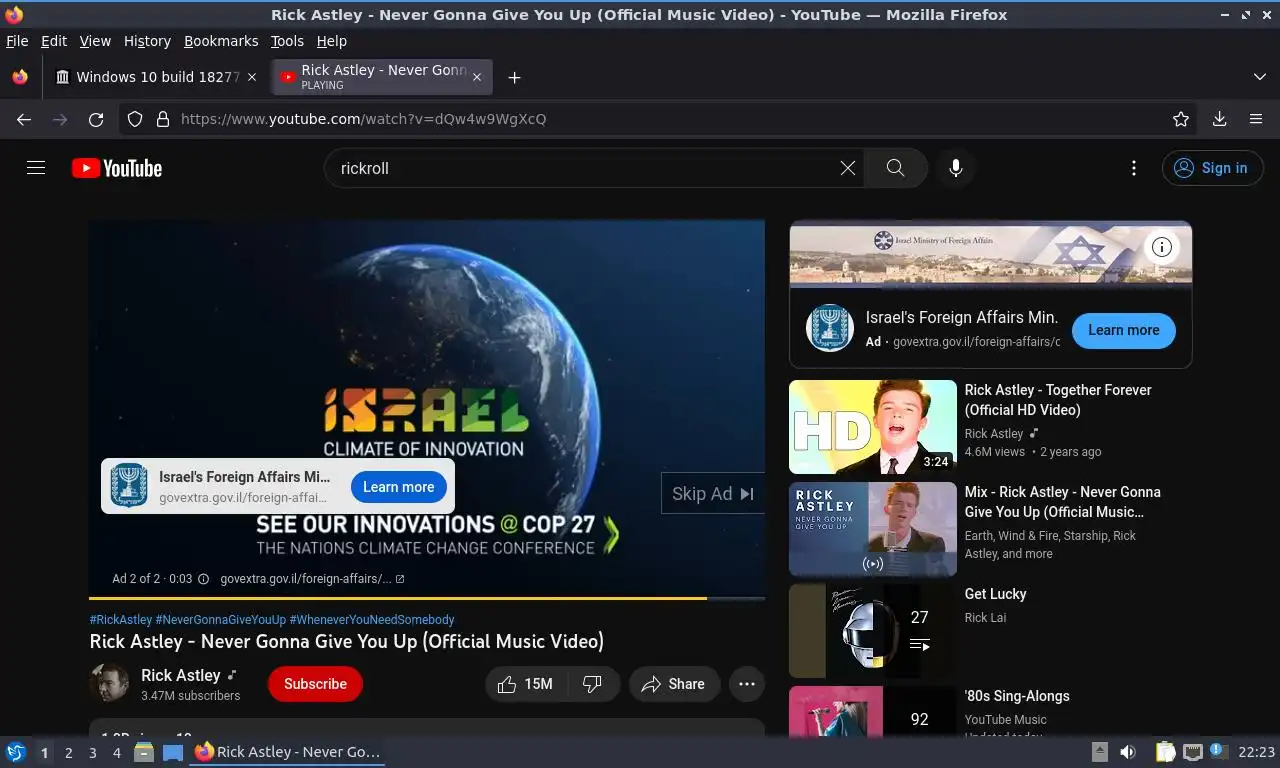Open govextra.gov.il link under video ad
This screenshot has height=768, width=1280.
click(312, 579)
